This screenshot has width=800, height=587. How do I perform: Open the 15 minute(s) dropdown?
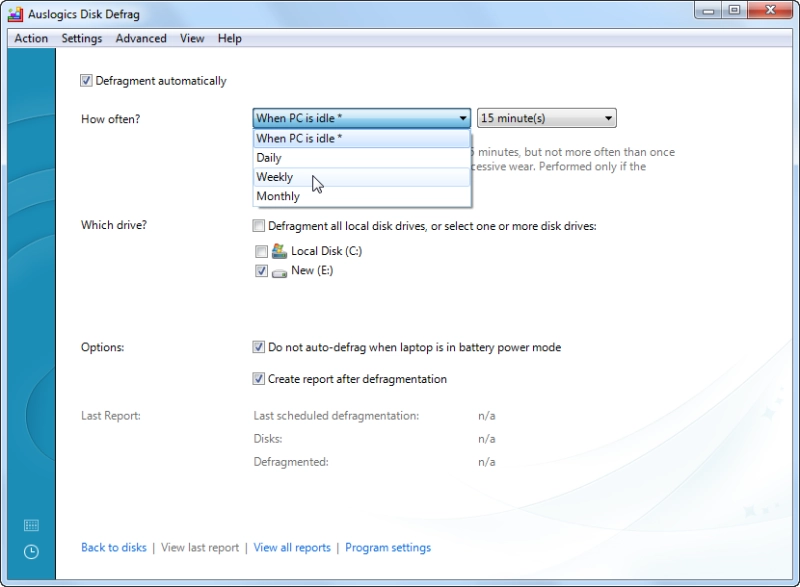click(x=546, y=118)
